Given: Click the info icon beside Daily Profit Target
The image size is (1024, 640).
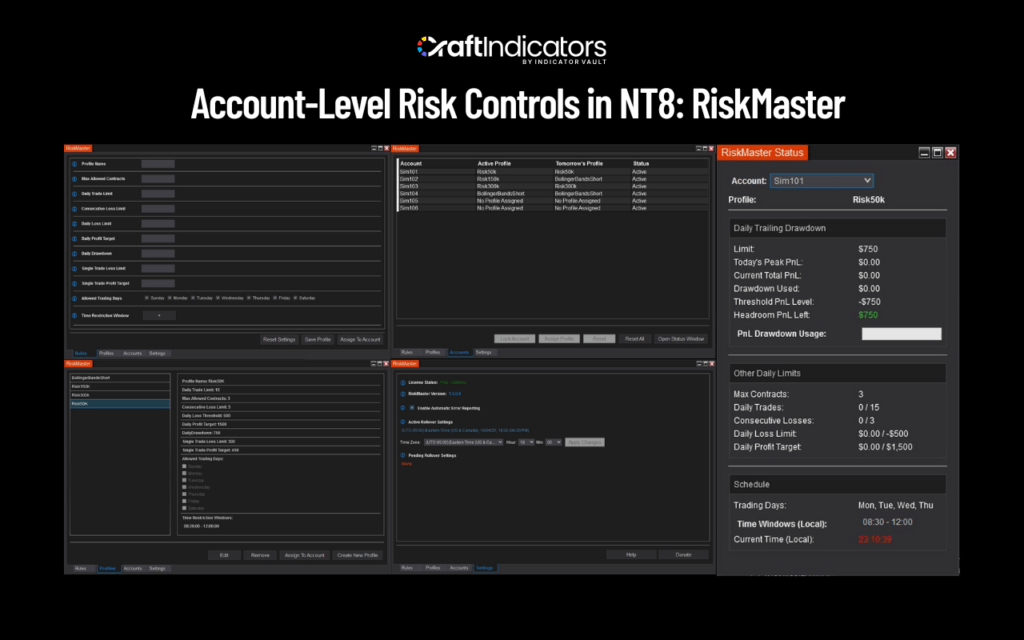Looking at the screenshot, I should (x=74, y=239).
